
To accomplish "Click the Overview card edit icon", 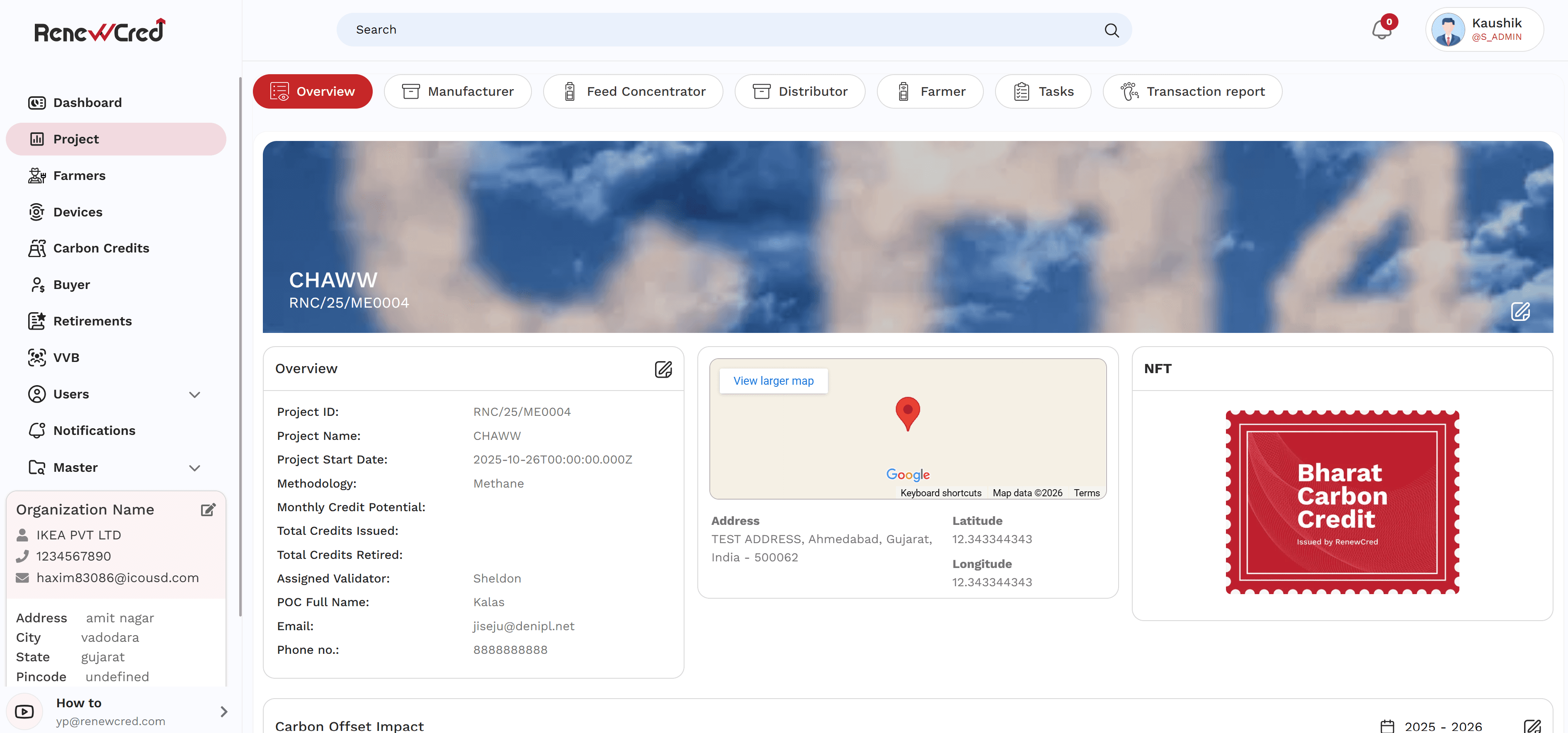I will (x=663, y=369).
